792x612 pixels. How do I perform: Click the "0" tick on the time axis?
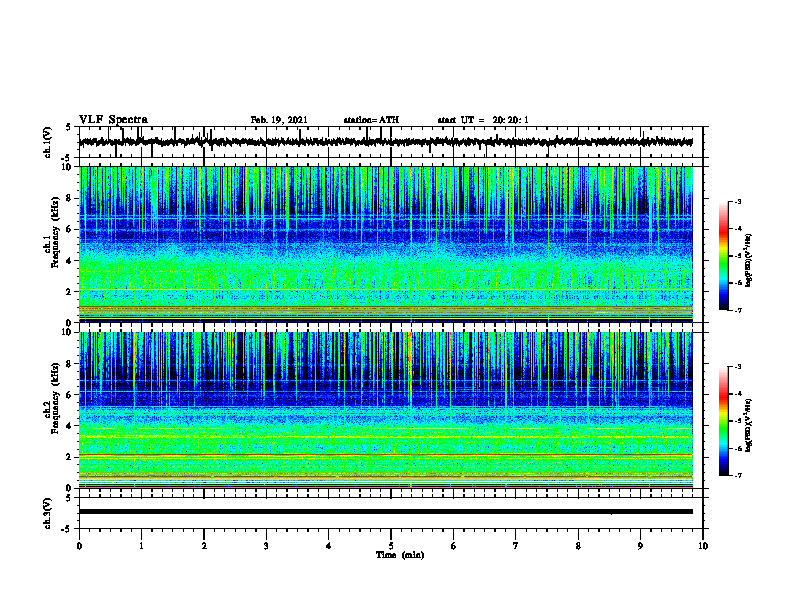[79, 546]
